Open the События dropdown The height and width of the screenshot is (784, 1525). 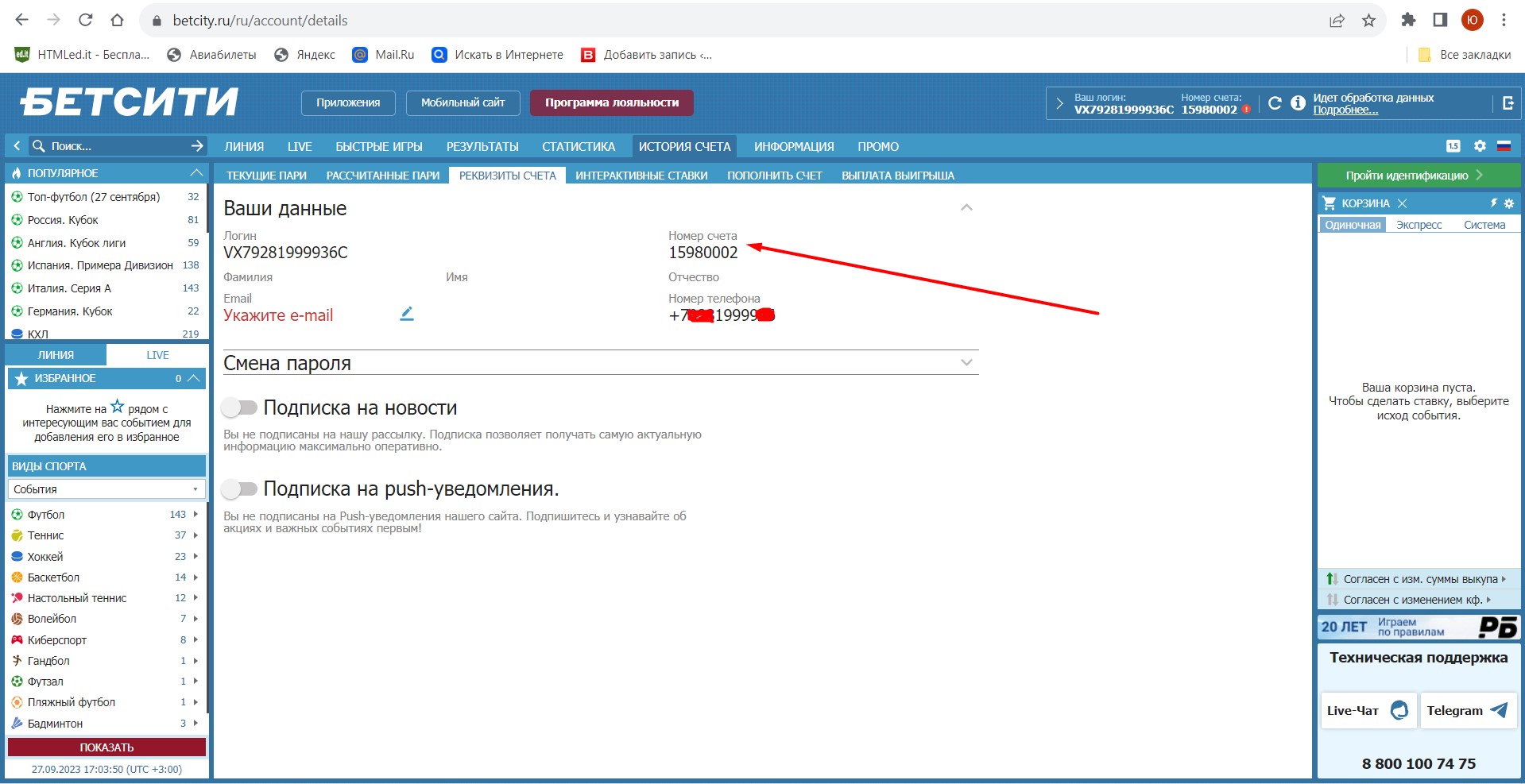tap(106, 489)
